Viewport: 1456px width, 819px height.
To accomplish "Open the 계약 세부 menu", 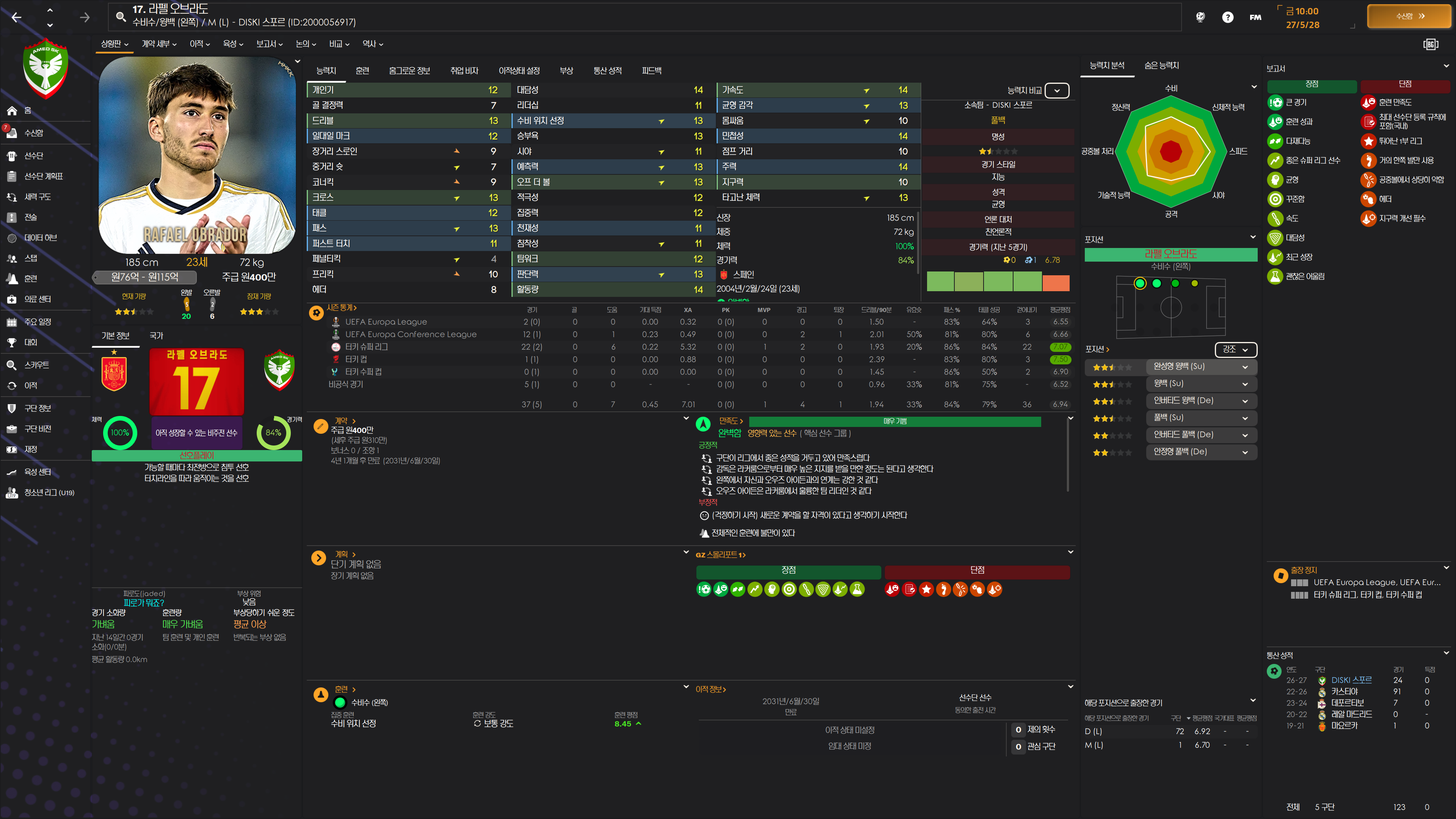I will click(159, 44).
